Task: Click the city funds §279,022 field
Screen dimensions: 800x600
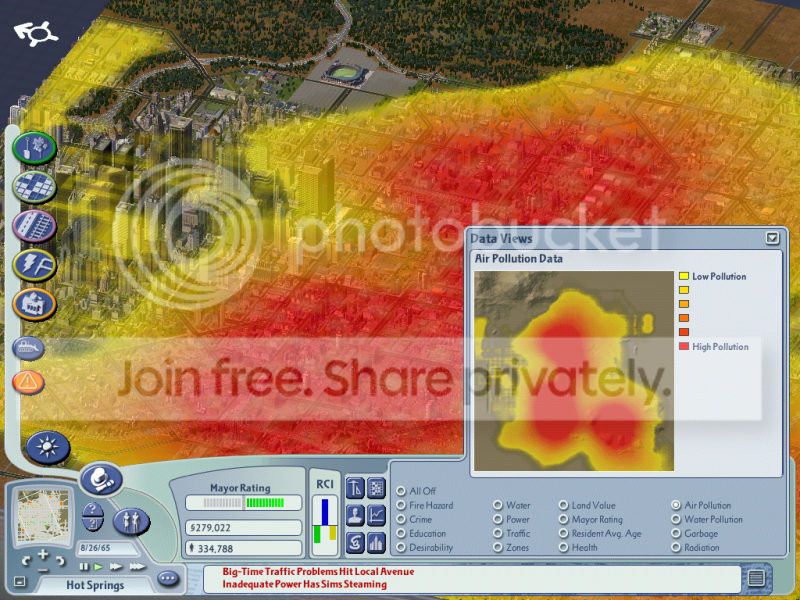Action: coord(243,527)
